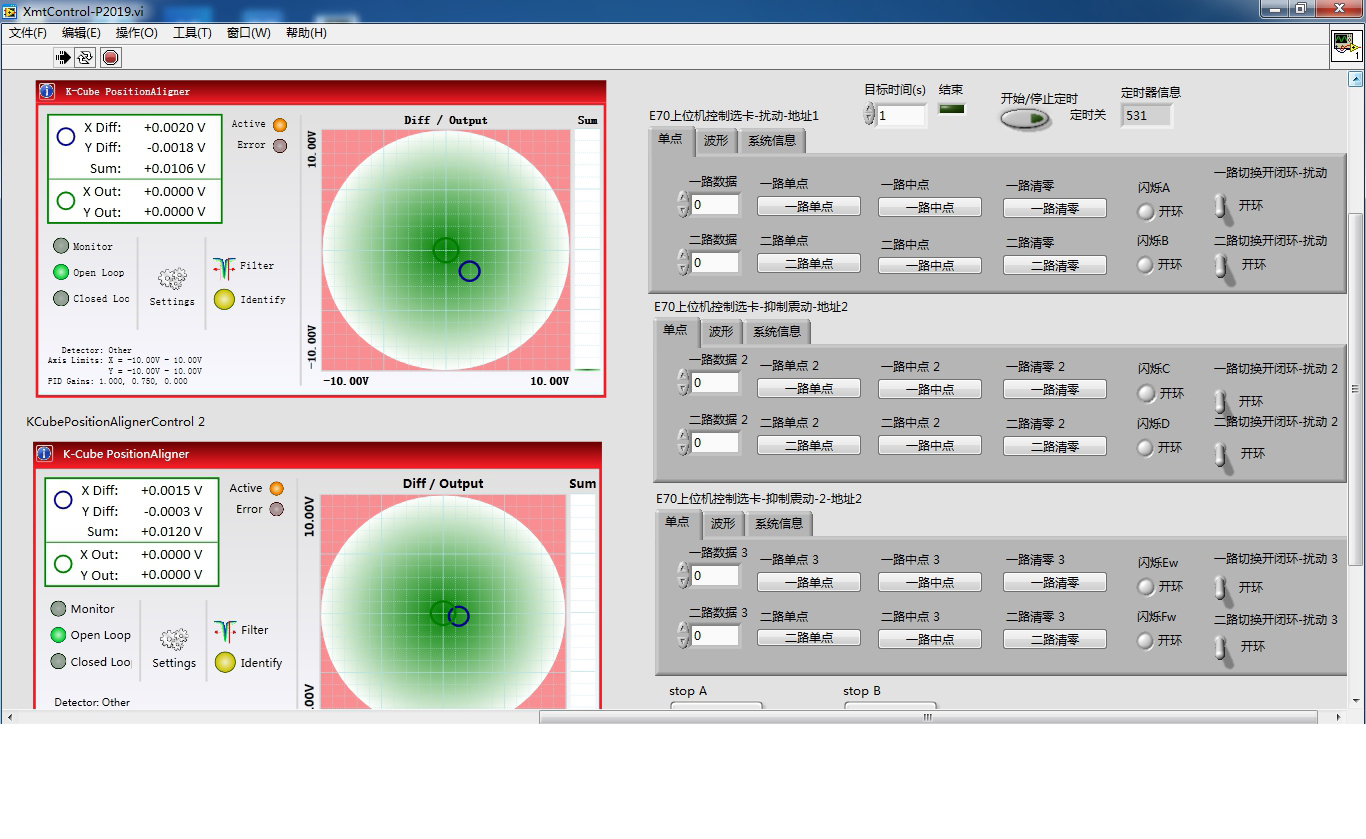Viewport: 1366px width, 839px height.
Task: Click the 定时器信息 field showing 531
Action: tap(1146, 115)
